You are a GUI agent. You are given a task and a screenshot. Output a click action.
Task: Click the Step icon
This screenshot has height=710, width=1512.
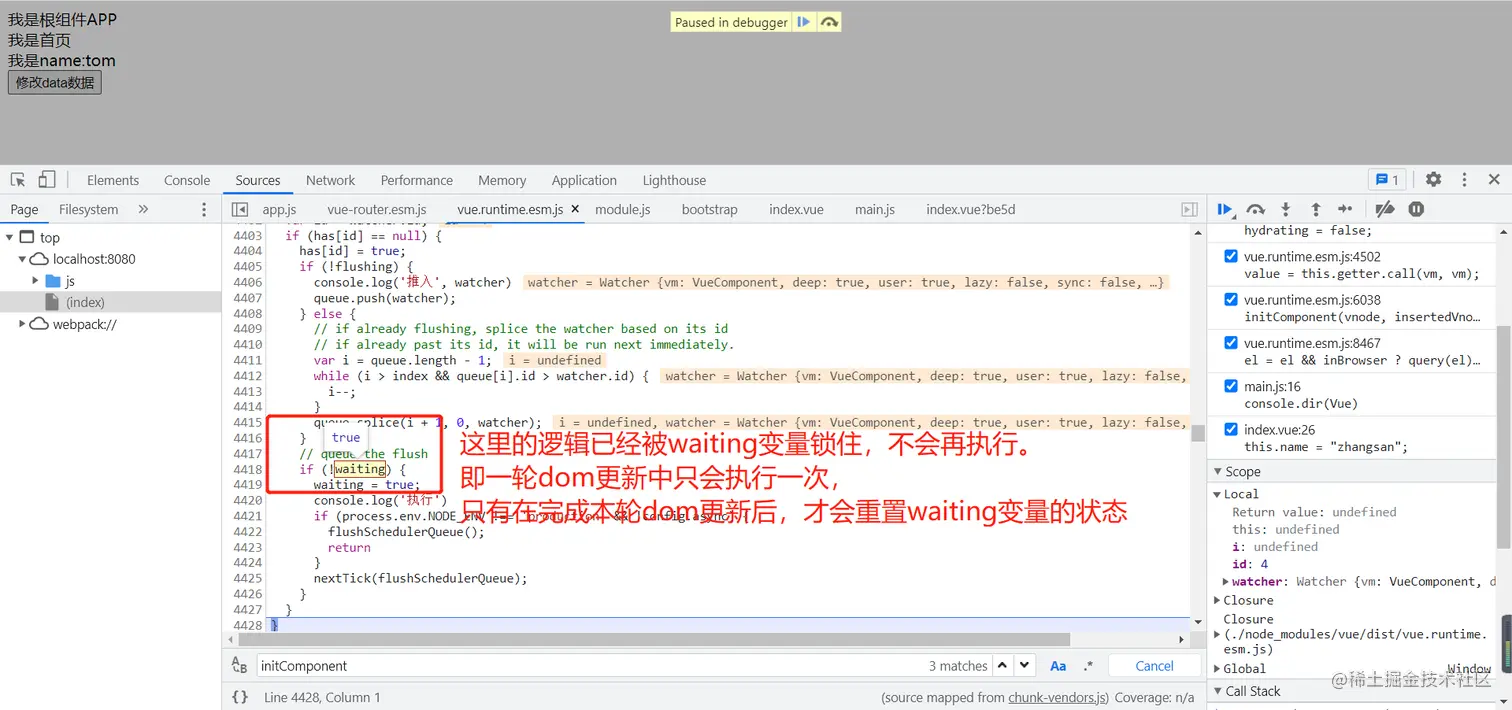(1345, 209)
